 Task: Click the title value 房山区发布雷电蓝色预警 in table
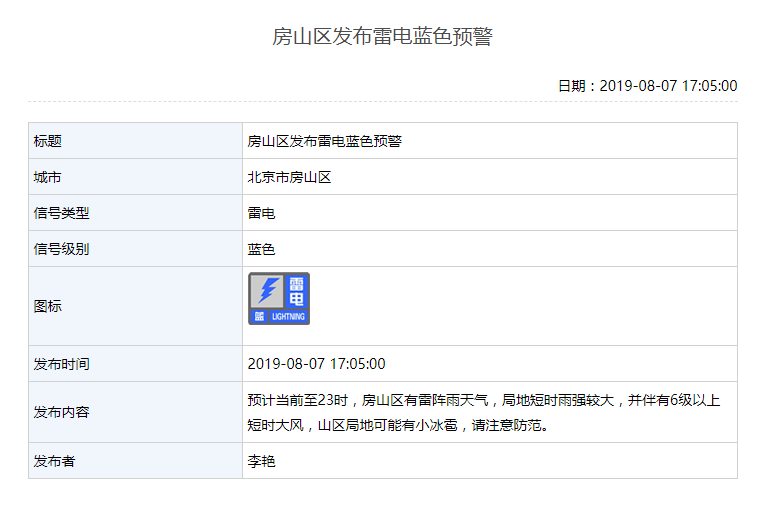pos(324,141)
